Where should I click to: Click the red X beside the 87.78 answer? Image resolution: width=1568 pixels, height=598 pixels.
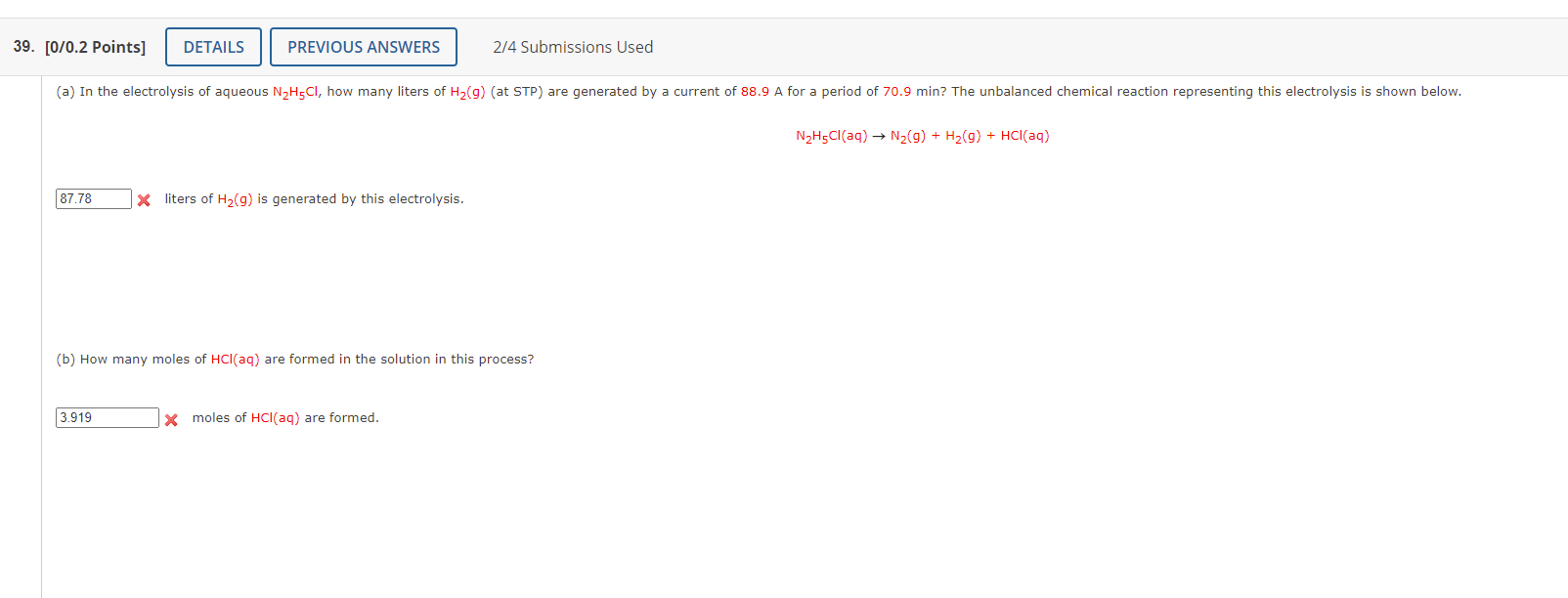144,198
